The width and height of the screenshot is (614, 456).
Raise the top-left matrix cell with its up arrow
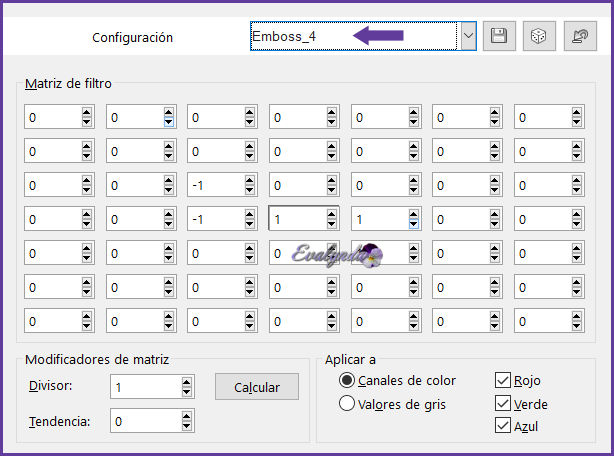click(x=86, y=112)
